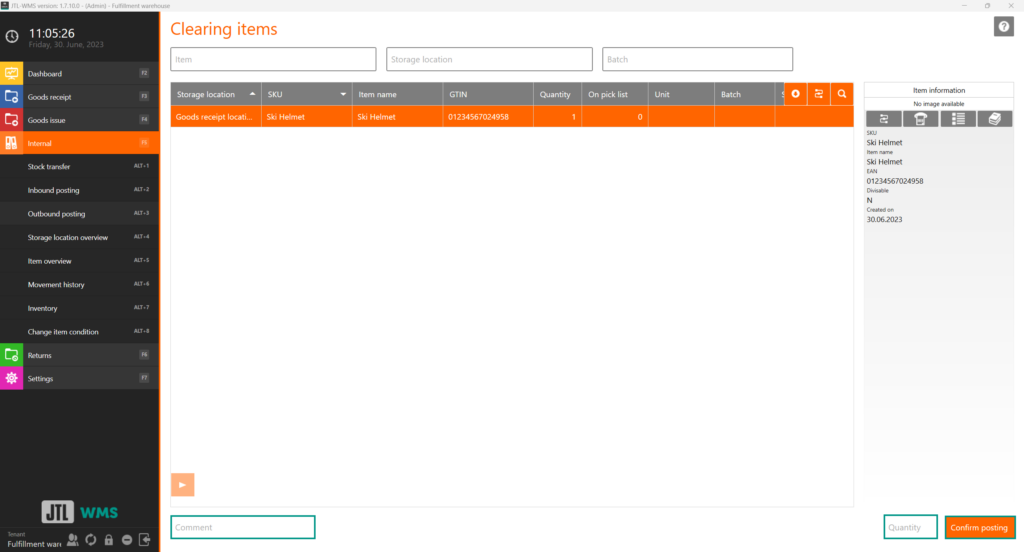This screenshot has width=1024, height=552.
Task: Click the refresh arrows icon in bottom sidebar
Action: point(90,540)
